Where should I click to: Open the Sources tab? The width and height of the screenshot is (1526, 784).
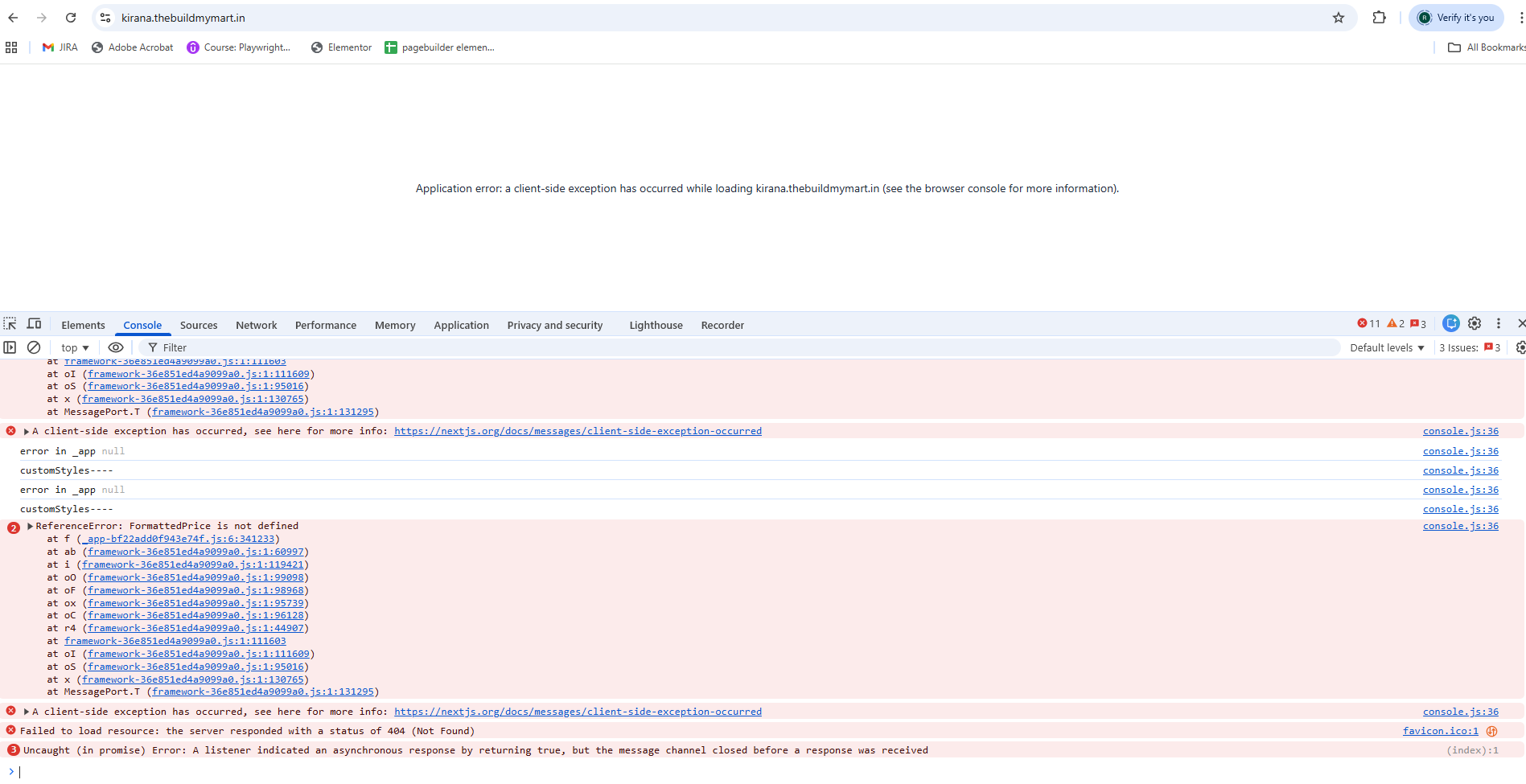pos(199,325)
